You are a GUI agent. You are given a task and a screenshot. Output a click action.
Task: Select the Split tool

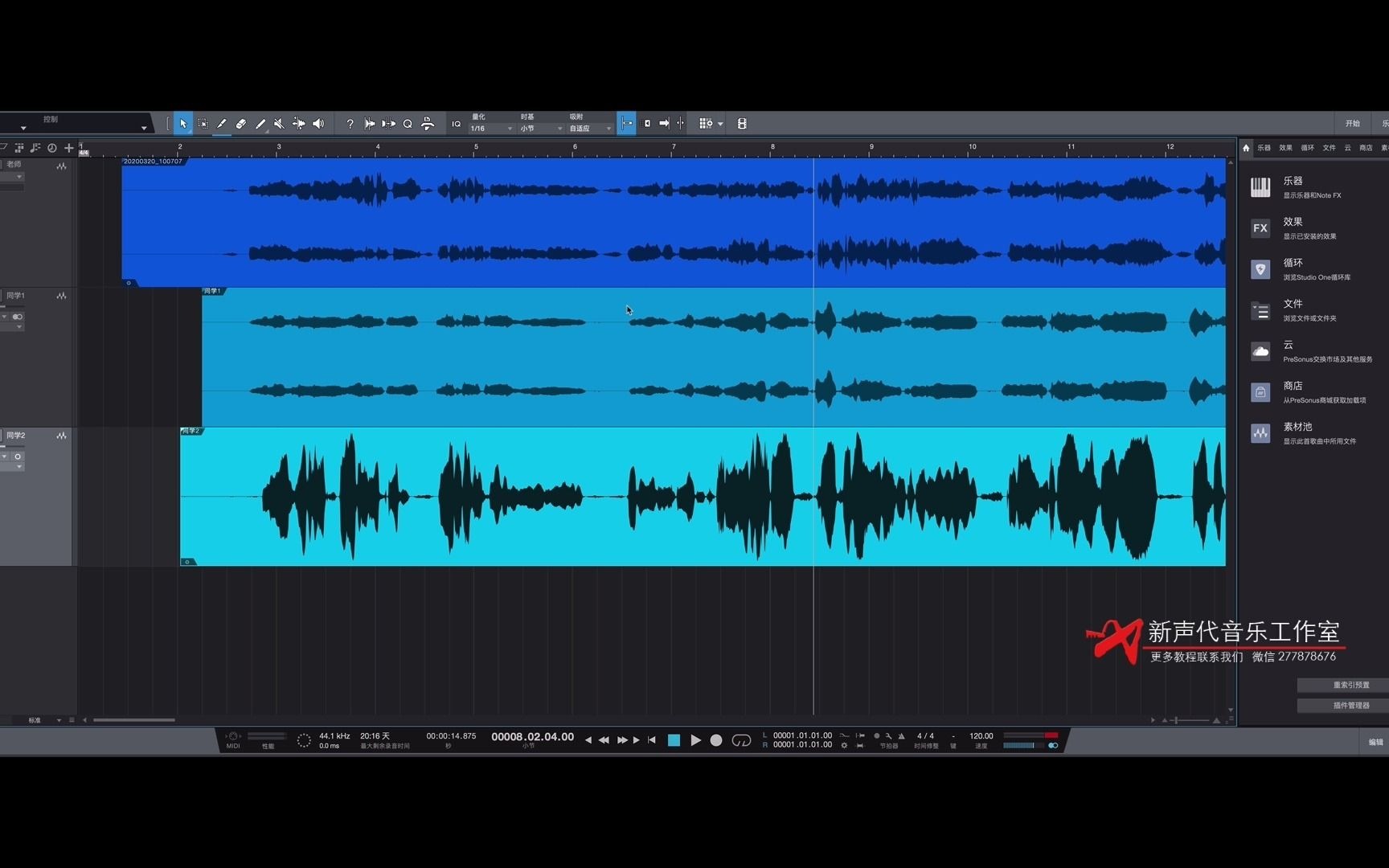(x=222, y=124)
